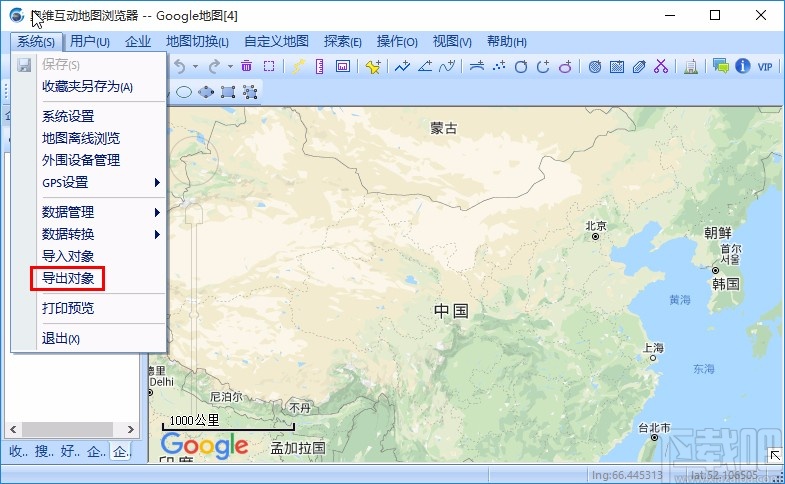Choose 导入对象 from the menu
This screenshot has height=484, width=785.
pos(68,256)
